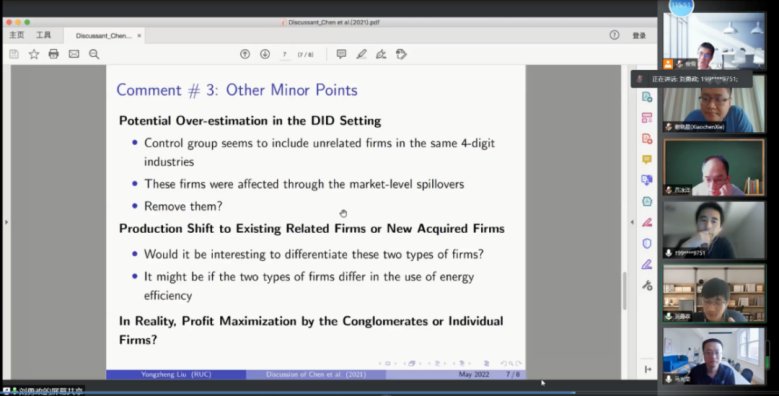This screenshot has height=396, width=779.
Task: Select the highlighter pen tool
Action: pos(361,54)
